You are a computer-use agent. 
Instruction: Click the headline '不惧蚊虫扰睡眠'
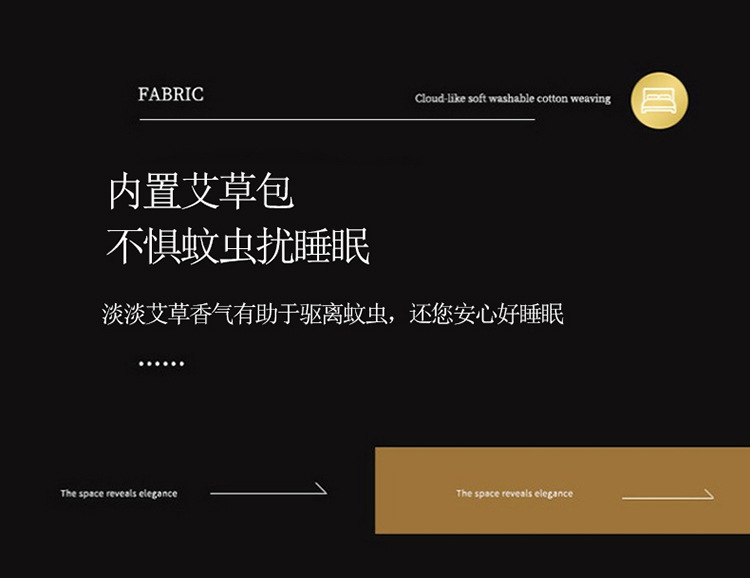[238, 245]
